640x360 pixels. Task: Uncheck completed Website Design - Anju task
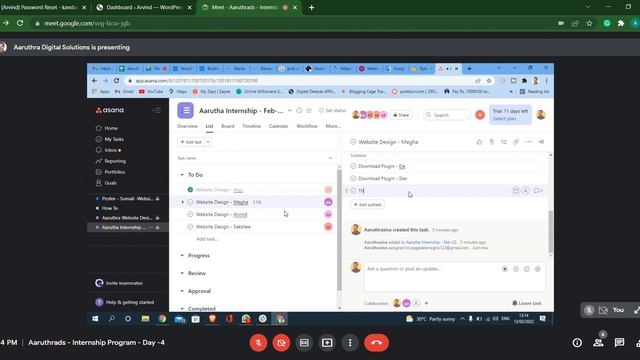point(190,190)
